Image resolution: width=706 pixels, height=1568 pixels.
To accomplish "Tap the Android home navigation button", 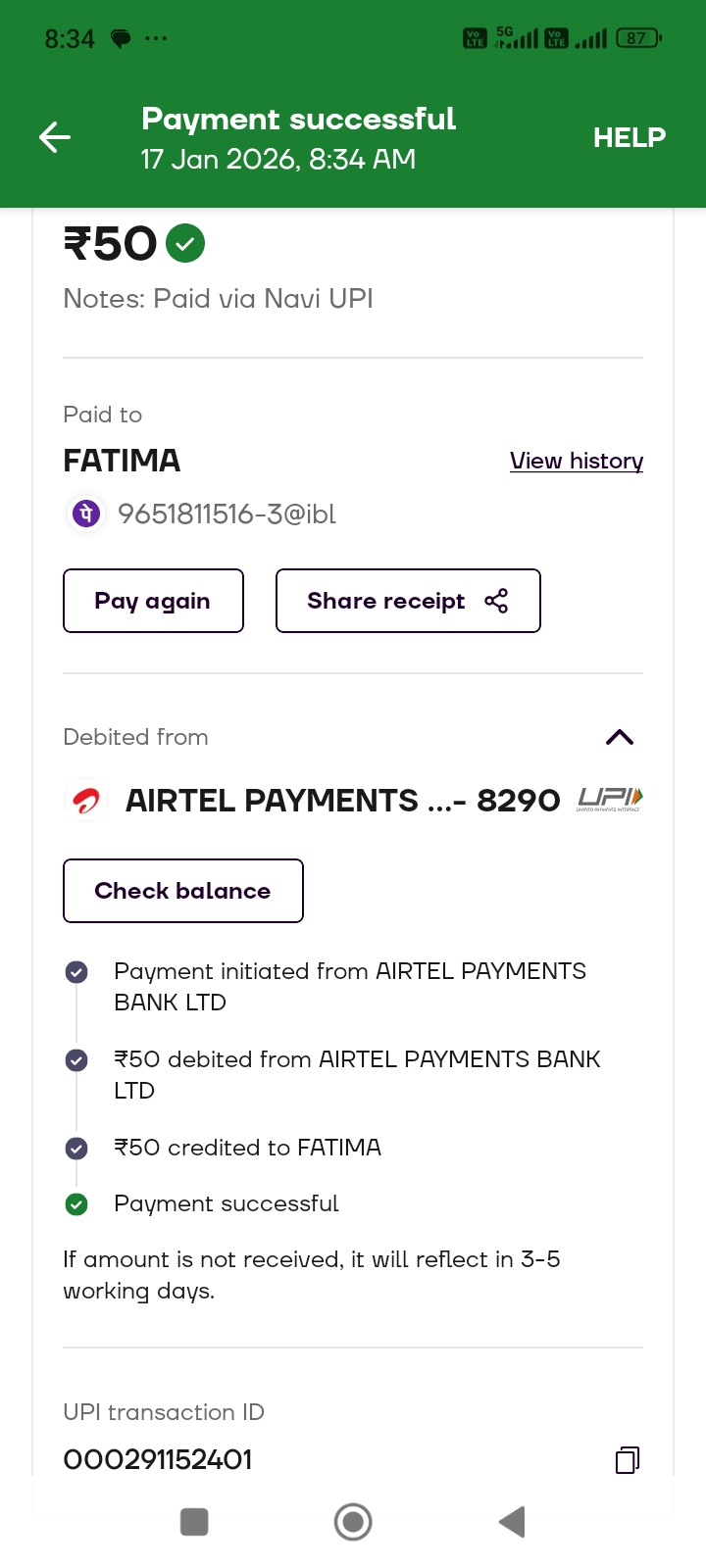I will pyautogui.click(x=353, y=1522).
